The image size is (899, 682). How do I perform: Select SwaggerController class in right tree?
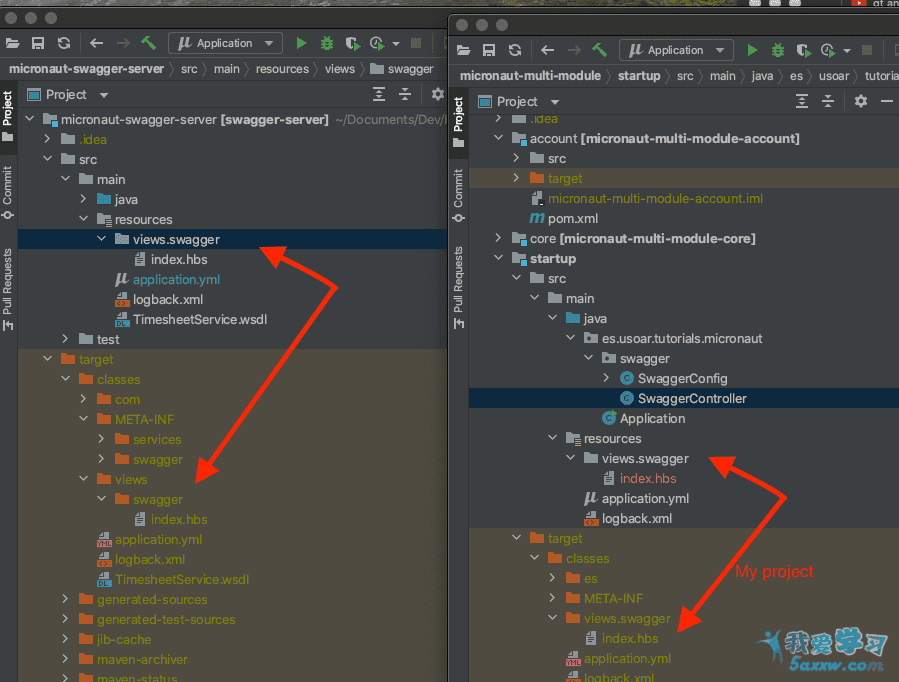coord(692,398)
